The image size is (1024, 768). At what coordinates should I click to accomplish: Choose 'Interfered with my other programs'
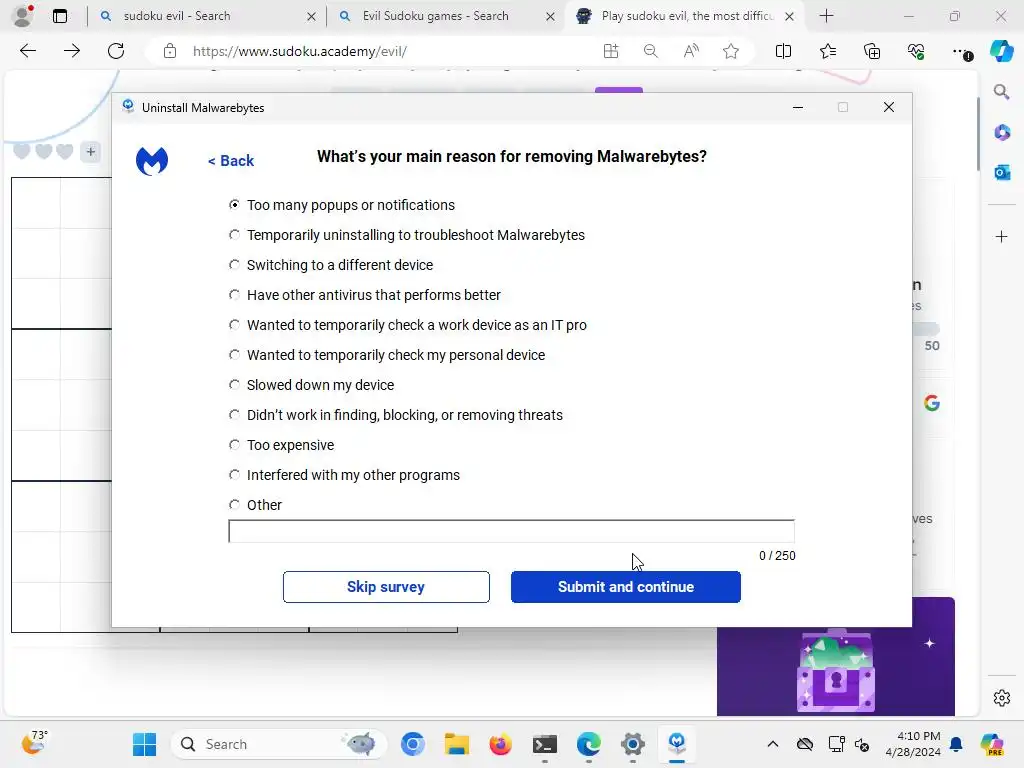[x=344, y=475]
